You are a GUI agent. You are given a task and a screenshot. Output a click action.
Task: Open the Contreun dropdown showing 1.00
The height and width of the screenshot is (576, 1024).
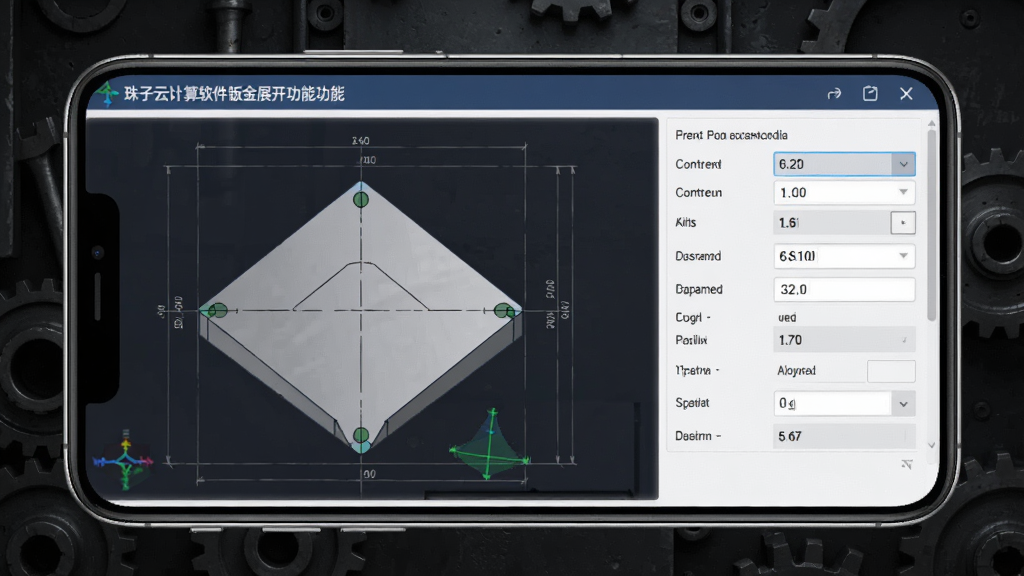point(844,193)
